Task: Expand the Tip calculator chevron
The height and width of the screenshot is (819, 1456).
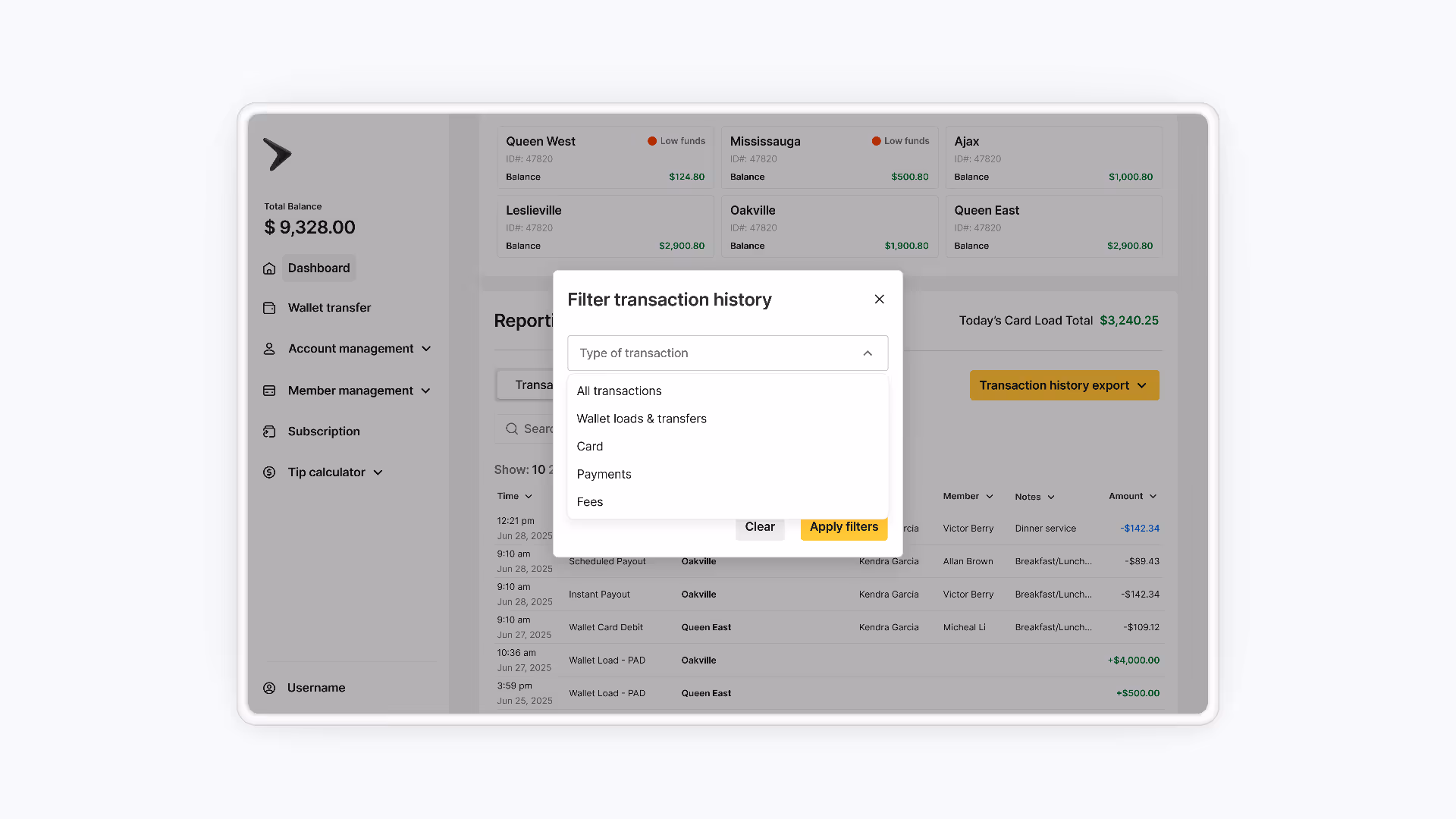Action: (x=378, y=472)
